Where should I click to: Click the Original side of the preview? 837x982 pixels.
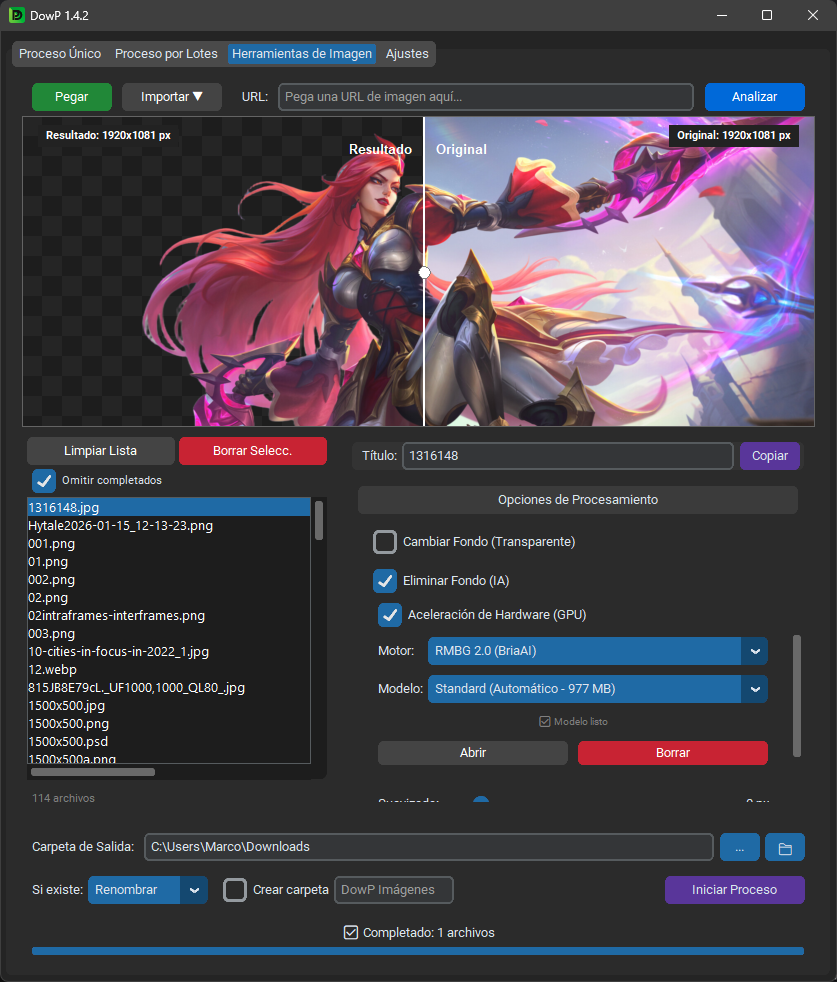[619, 271]
